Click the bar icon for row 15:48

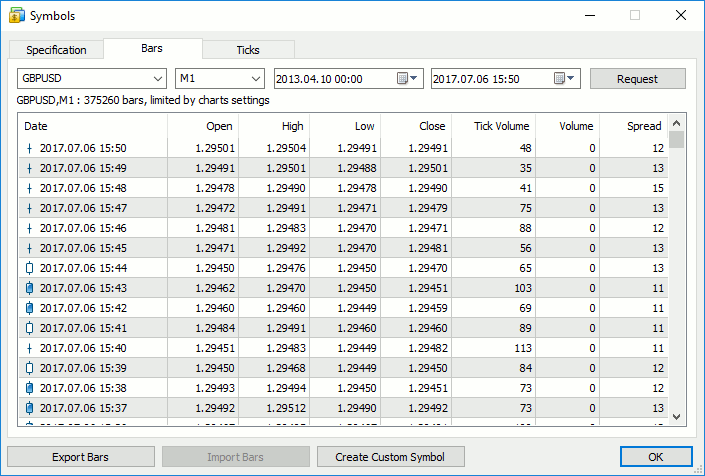tap(29, 188)
